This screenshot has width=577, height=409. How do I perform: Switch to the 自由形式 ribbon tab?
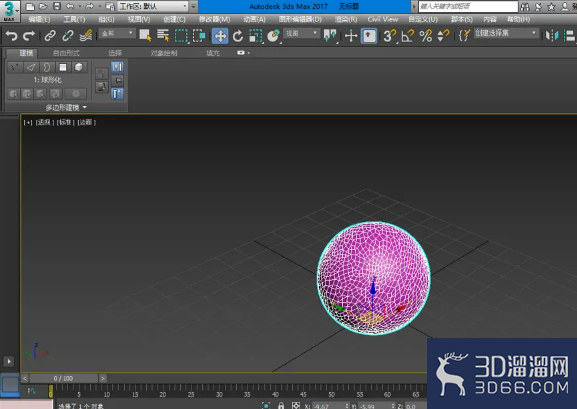(x=66, y=53)
